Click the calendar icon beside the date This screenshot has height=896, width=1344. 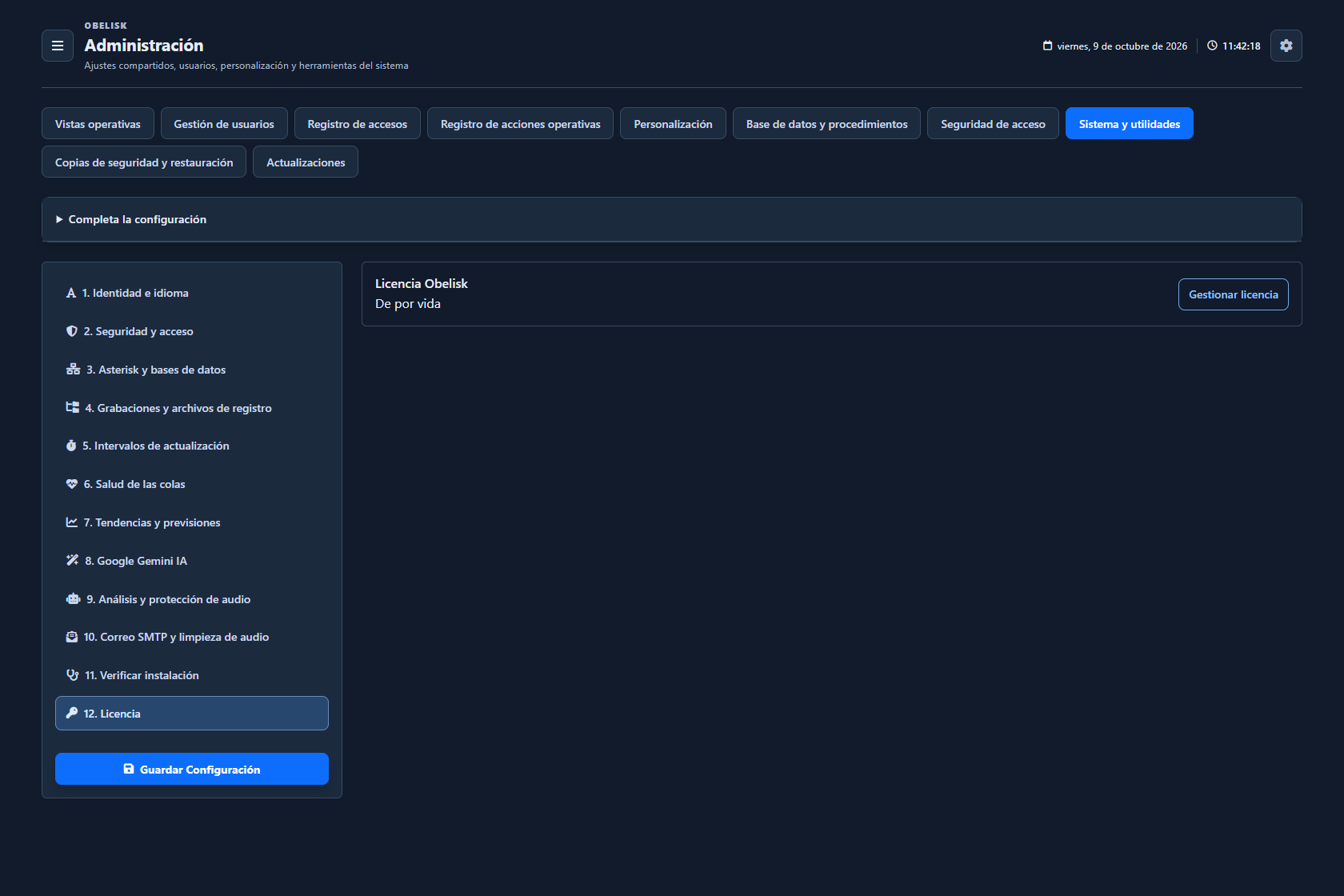[1047, 46]
